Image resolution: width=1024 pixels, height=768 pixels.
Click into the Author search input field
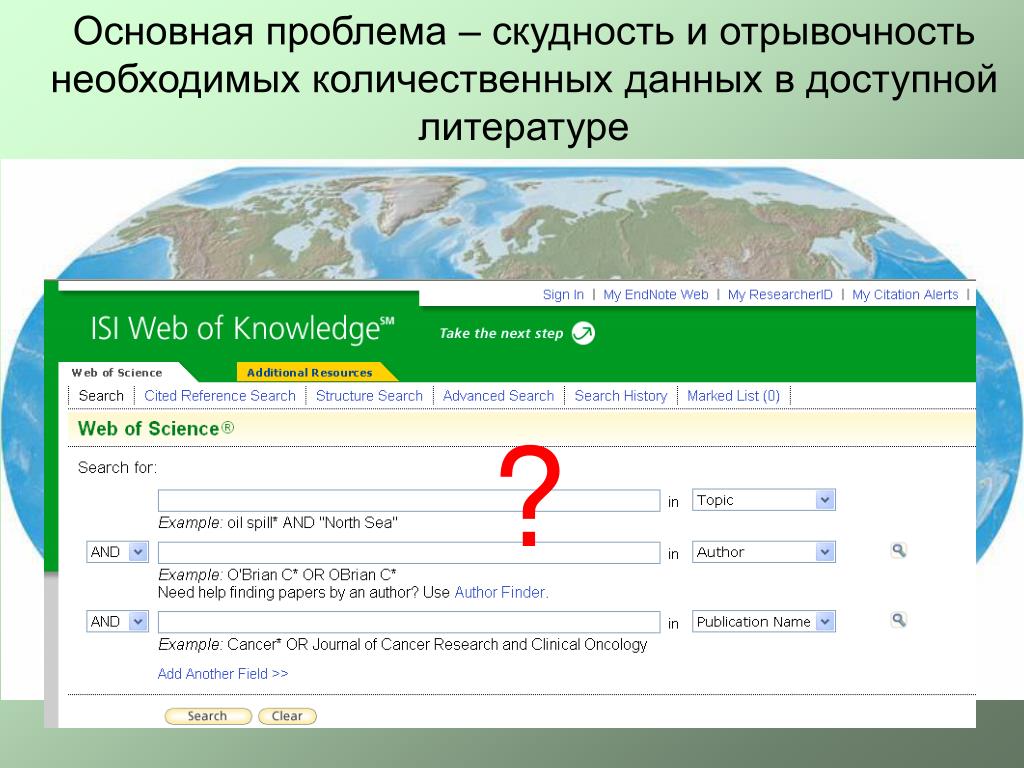[409, 552]
